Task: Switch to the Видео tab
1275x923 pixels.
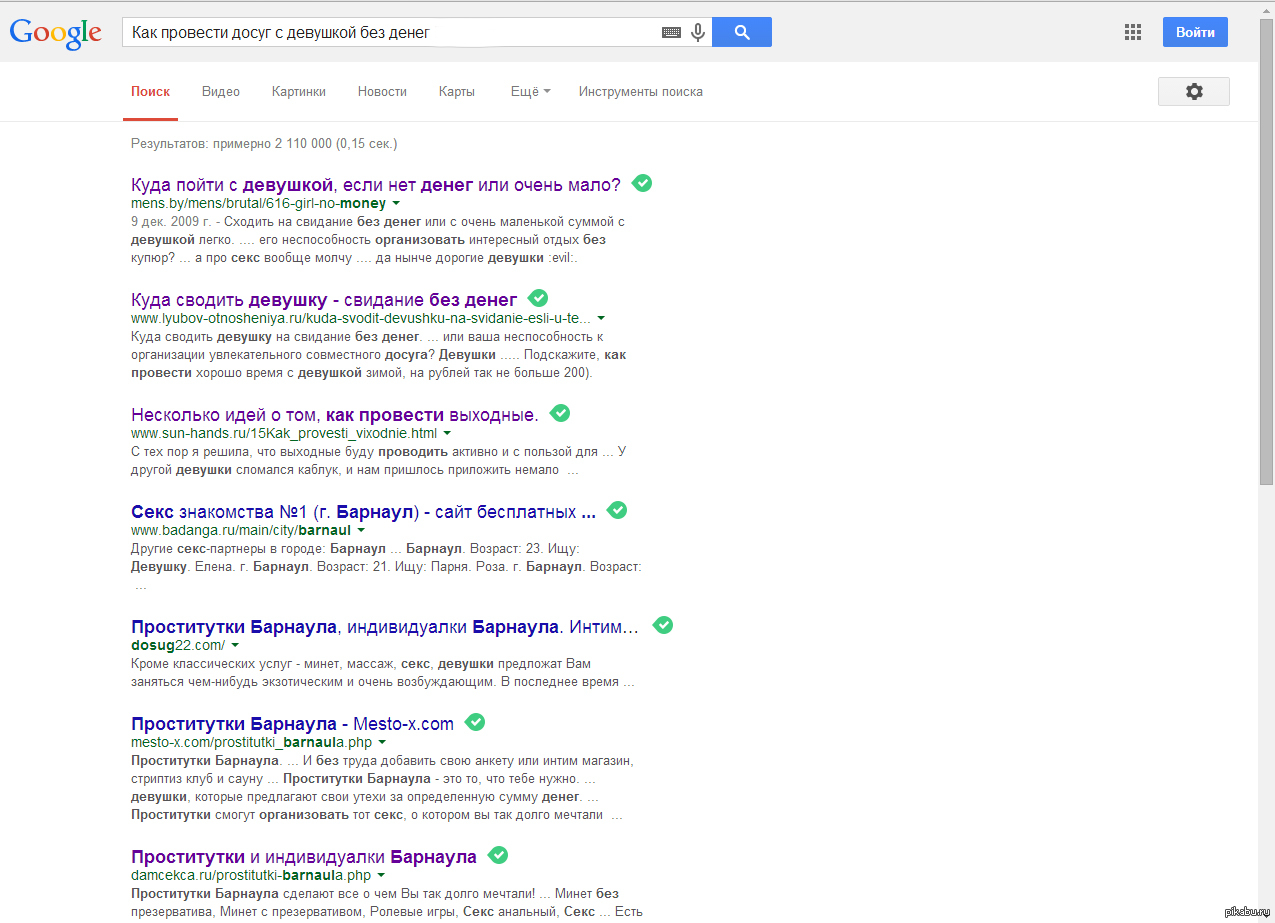Action: tap(220, 92)
